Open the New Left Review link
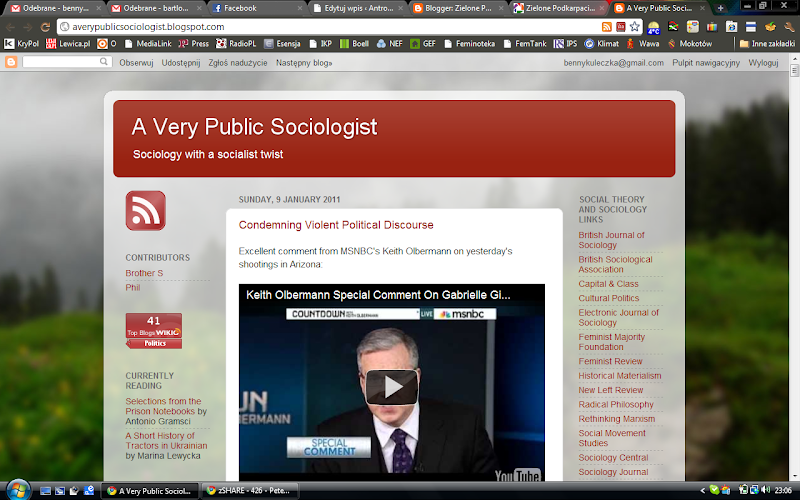 (x=611, y=390)
